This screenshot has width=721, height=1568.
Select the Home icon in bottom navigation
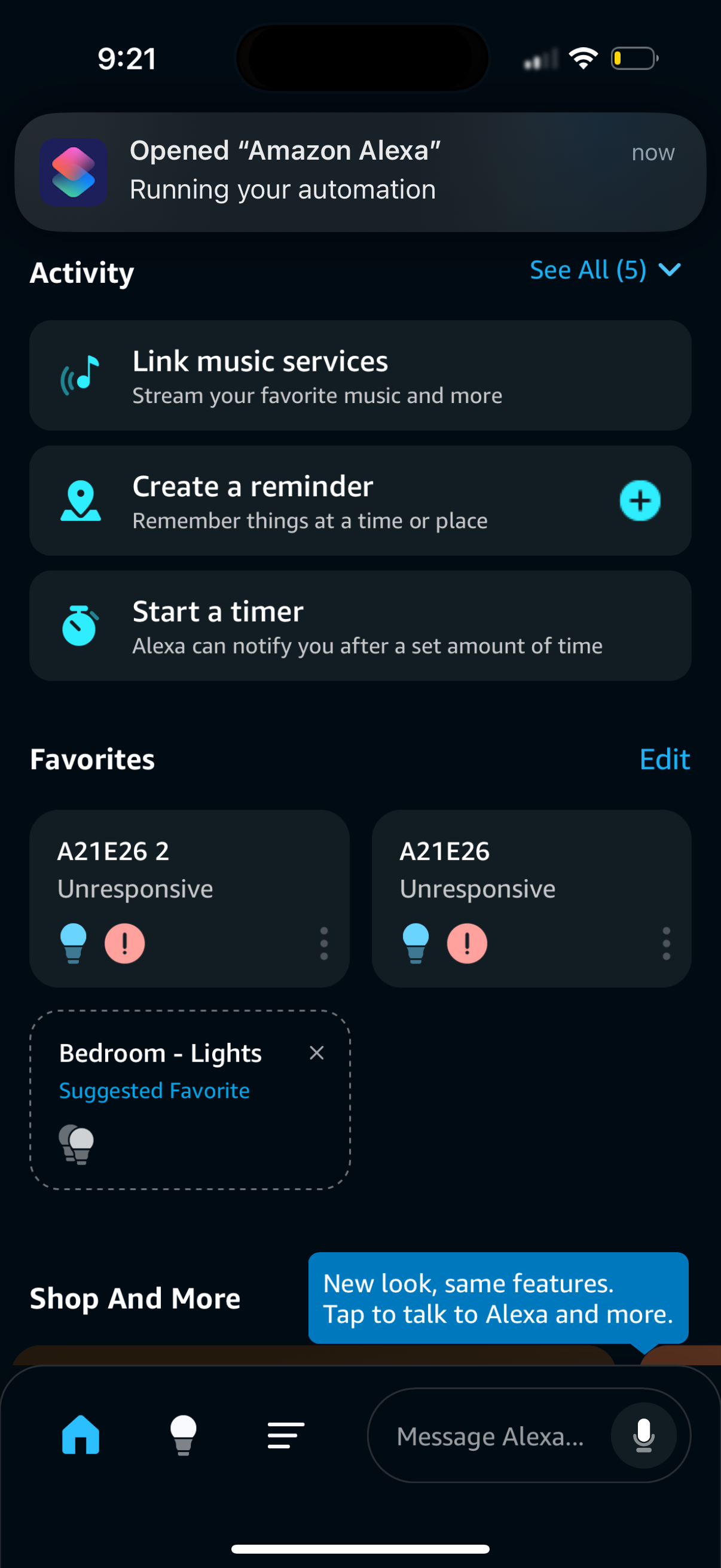point(80,1436)
